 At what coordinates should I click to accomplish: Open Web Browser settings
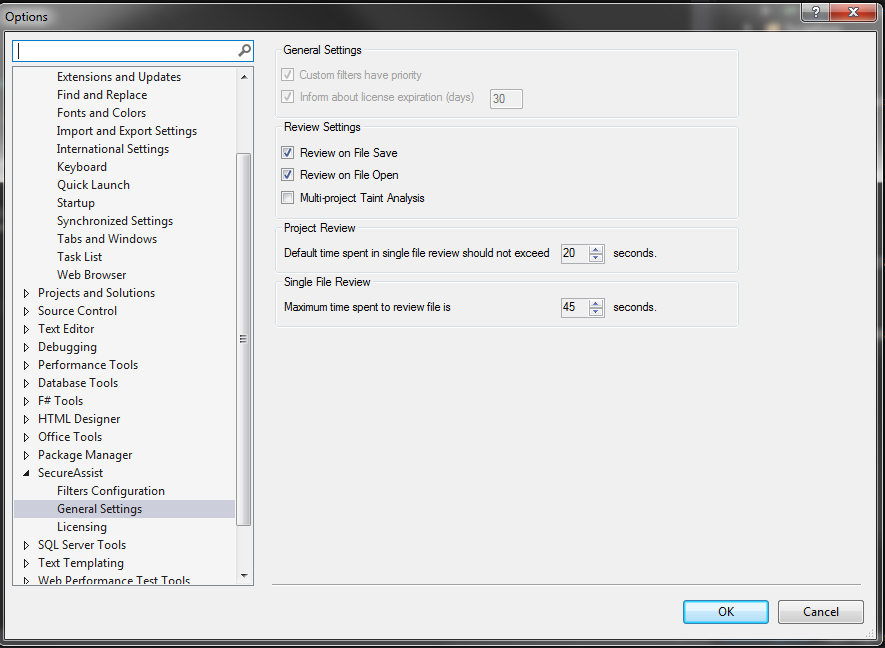point(91,275)
